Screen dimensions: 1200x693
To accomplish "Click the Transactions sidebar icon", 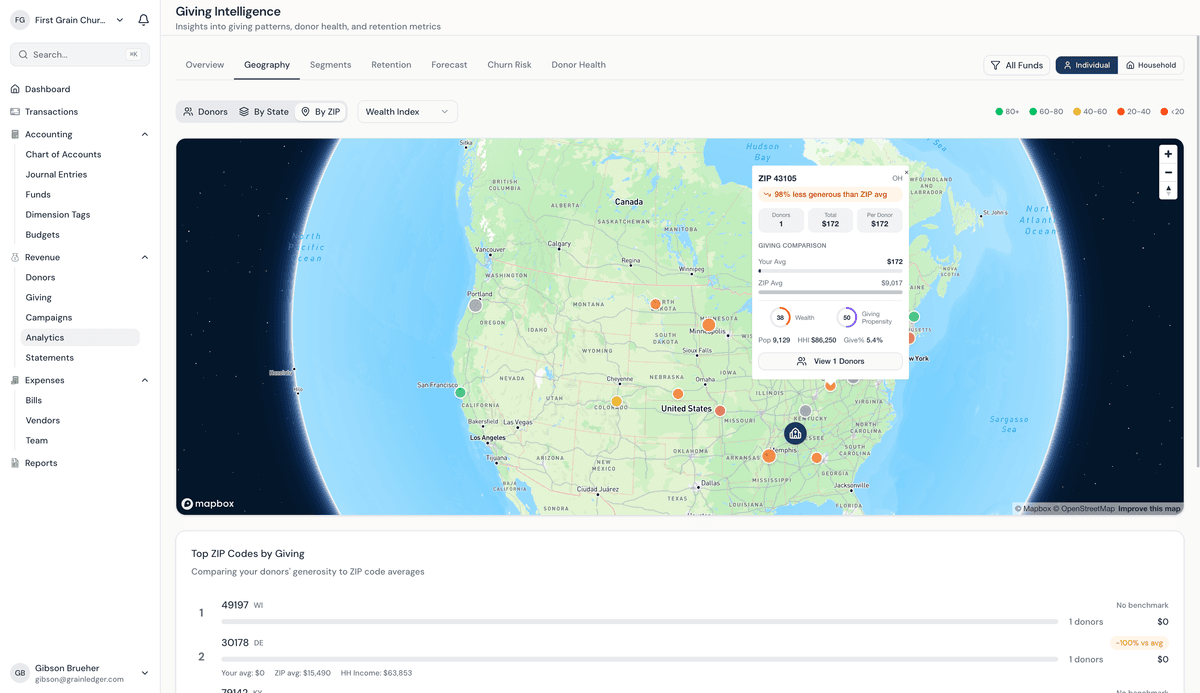I will 15,112.
